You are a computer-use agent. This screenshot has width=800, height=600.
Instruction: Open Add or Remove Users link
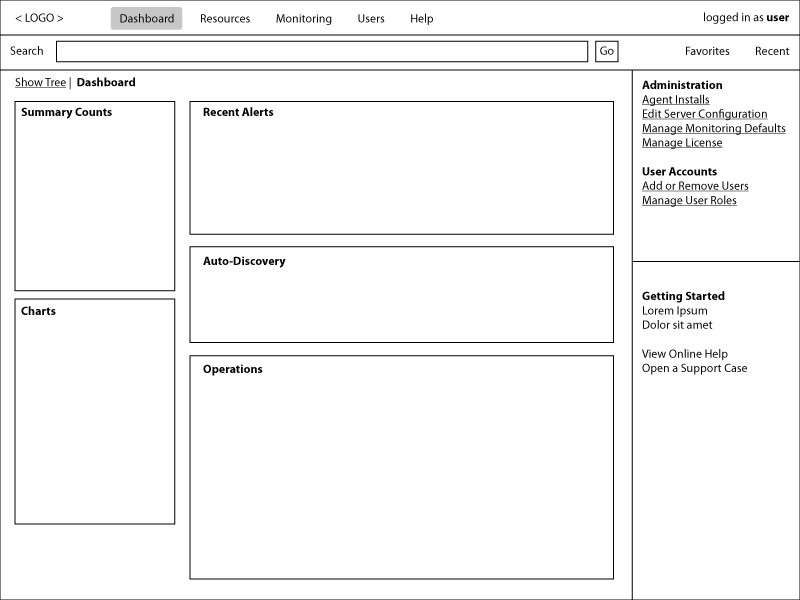pos(695,186)
